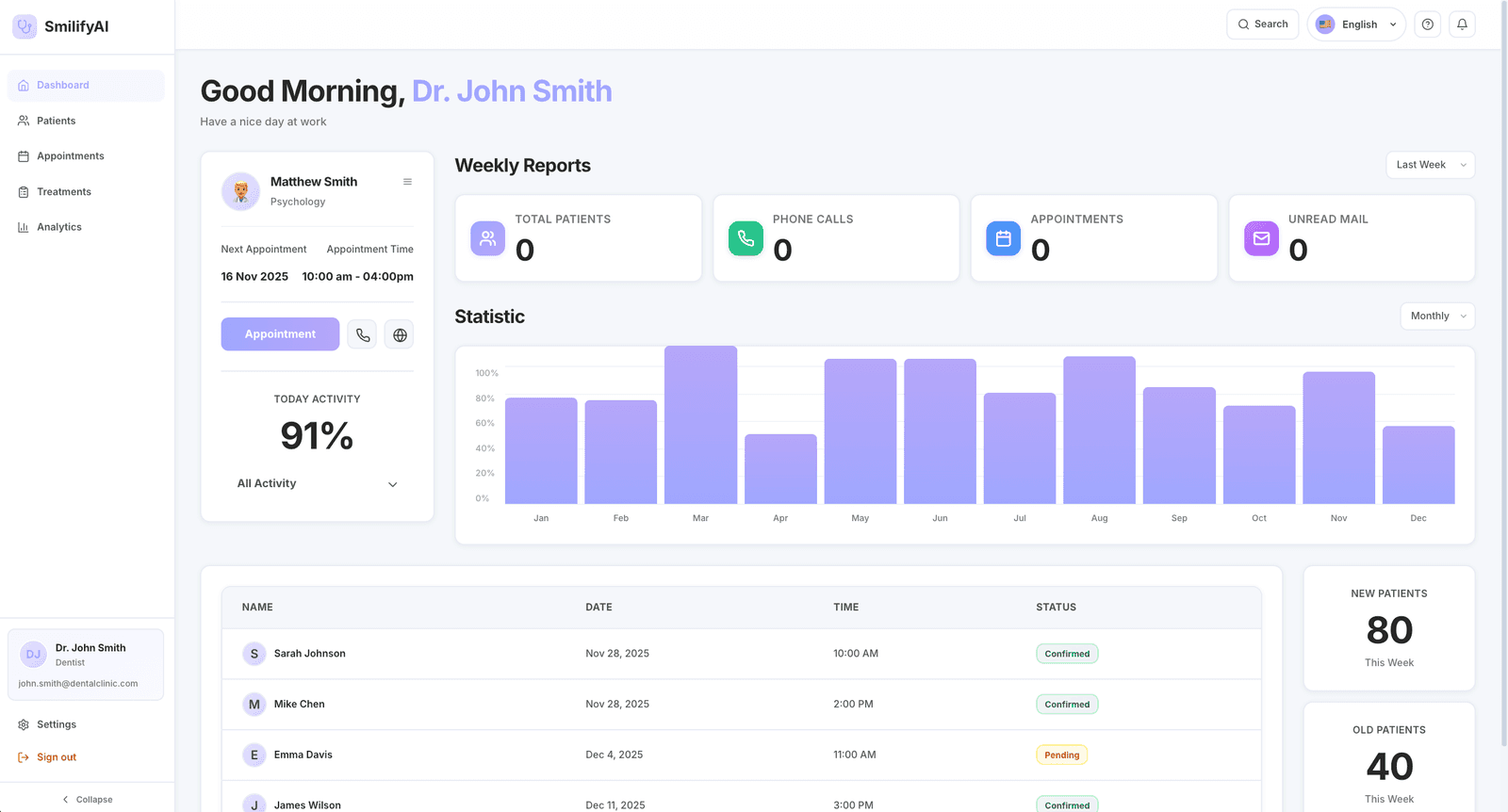Click Emma Davis's E avatar
Viewport: 1508px width, 812px height.
pyautogui.click(x=254, y=755)
